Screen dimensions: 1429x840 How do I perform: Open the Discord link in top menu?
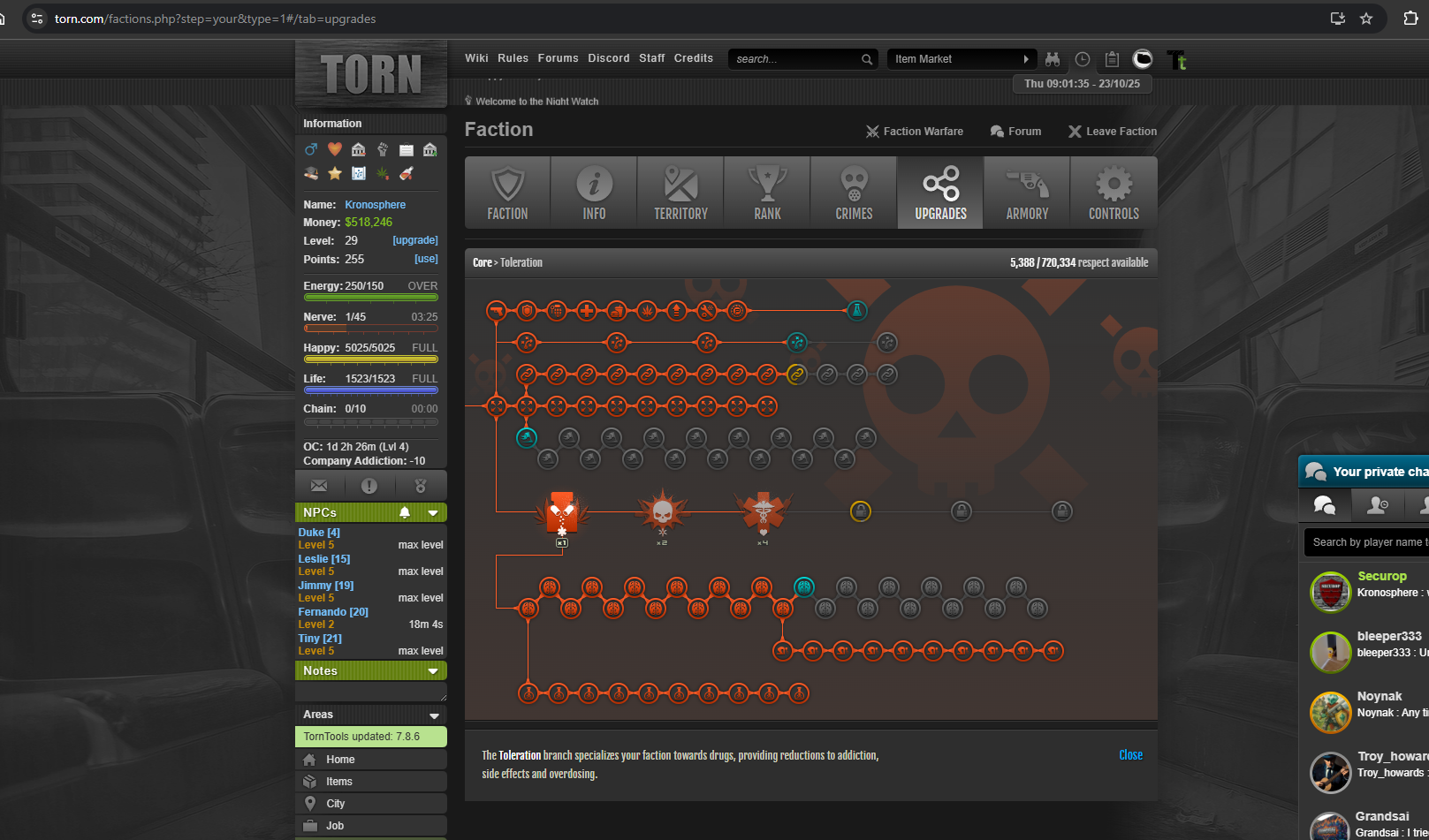pyautogui.click(x=609, y=58)
